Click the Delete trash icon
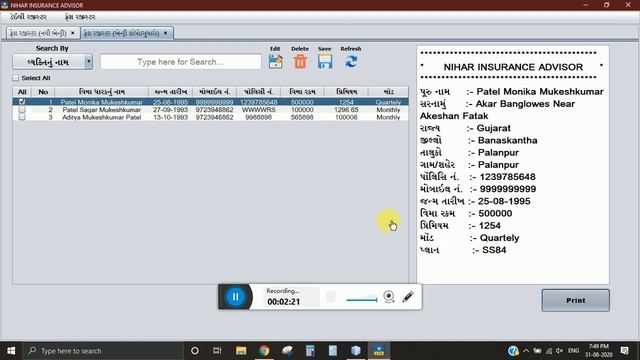The width and height of the screenshot is (640, 360). click(300, 62)
